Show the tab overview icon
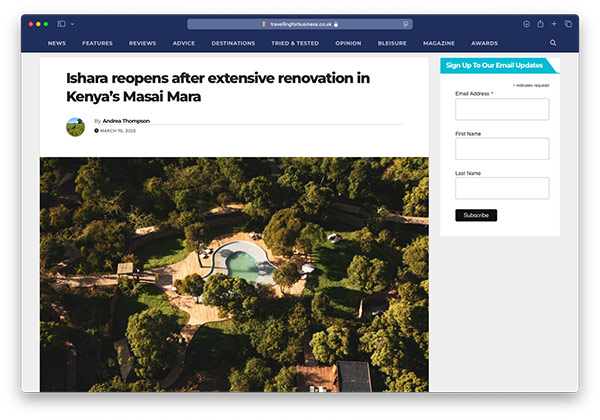 568,23
